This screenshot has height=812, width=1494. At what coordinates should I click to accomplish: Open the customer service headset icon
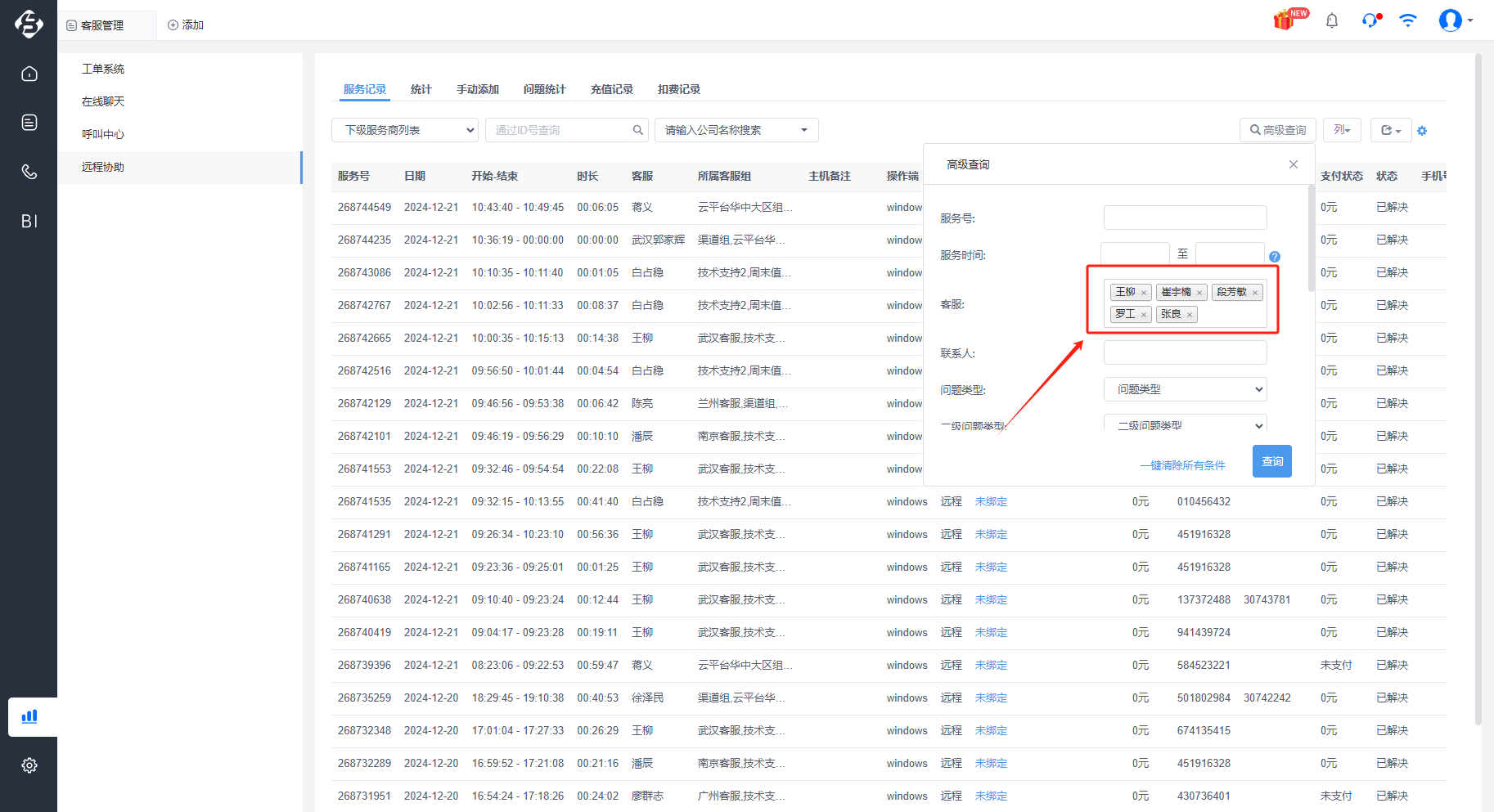pyautogui.click(x=1371, y=20)
